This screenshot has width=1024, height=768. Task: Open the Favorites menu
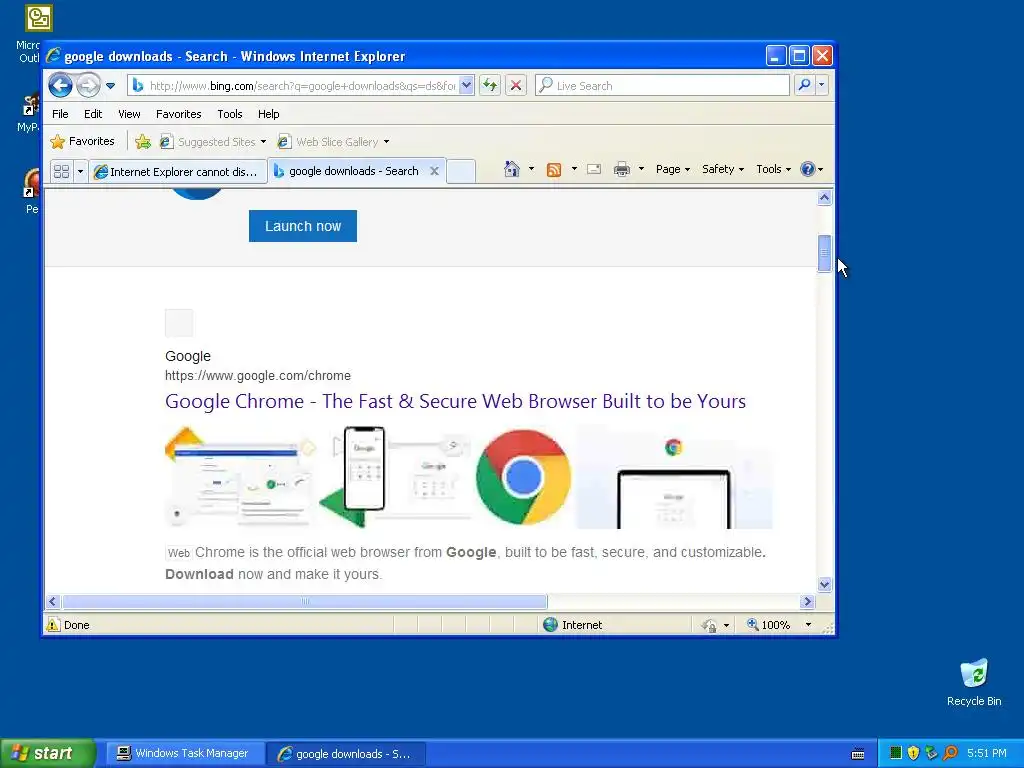point(178,114)
